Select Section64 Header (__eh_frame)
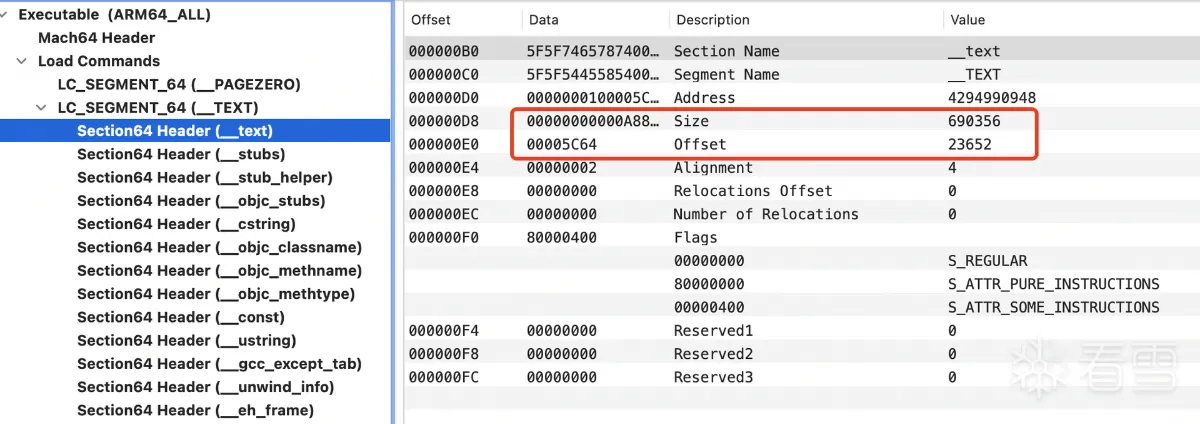1200x424 pixels. [x=195, y=410]
